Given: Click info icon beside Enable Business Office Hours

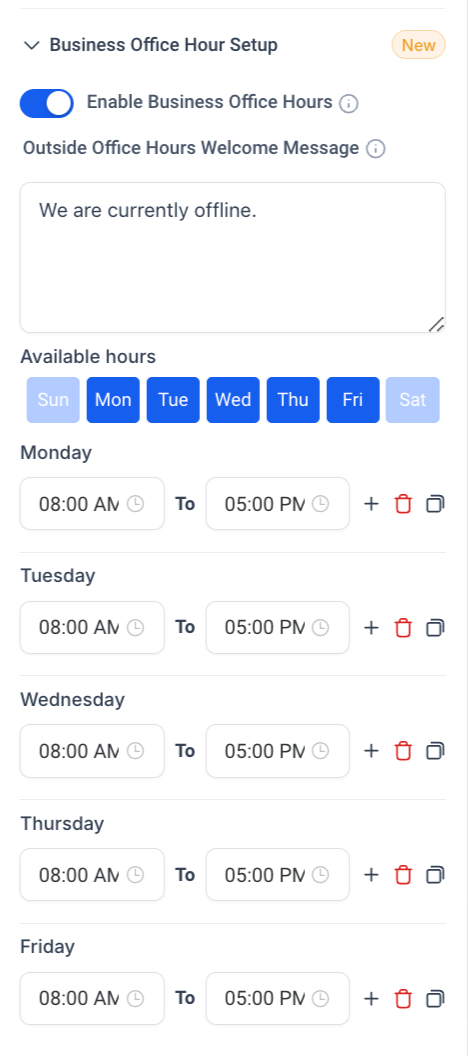Looking at the screenshot, I should pyautogui.click(x=348, y=104).
